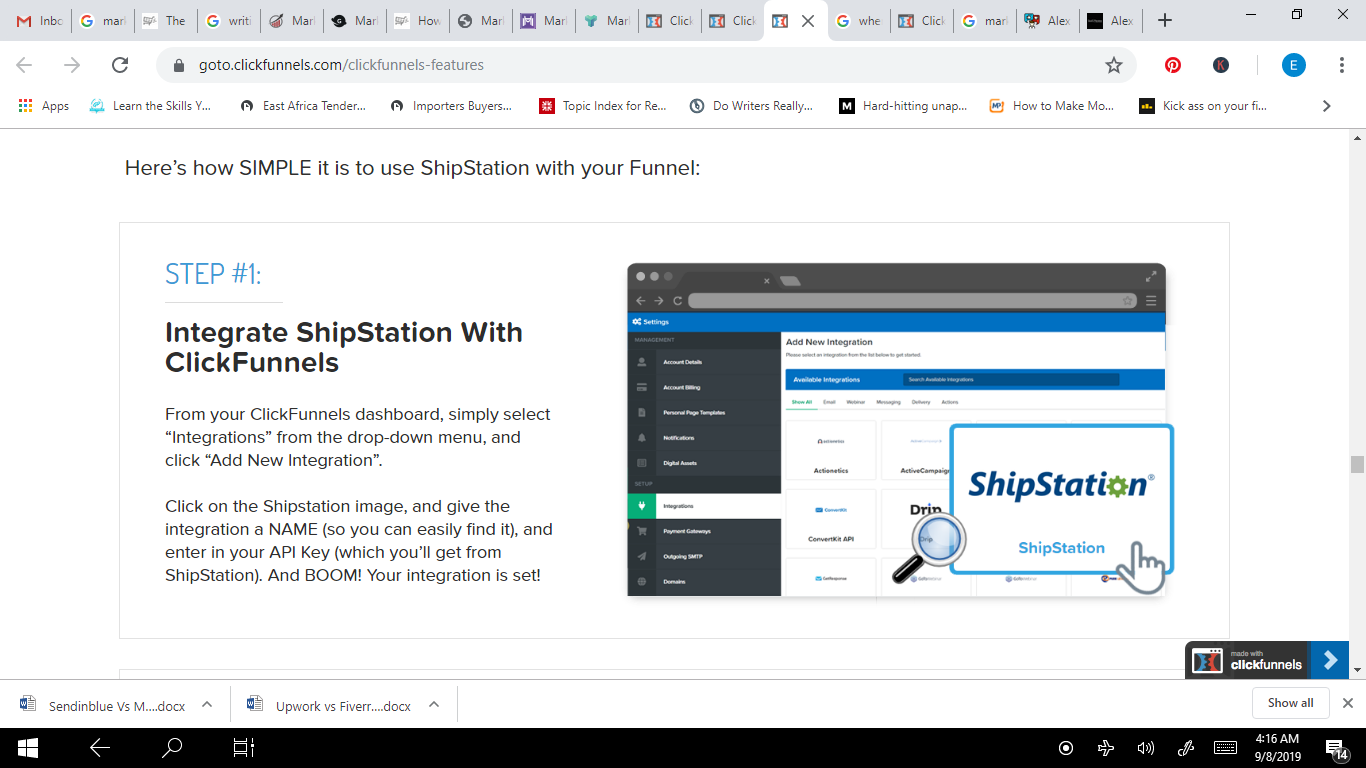This screenshot has width=1366, height=768.
Task: Open the Windows Start menu
Action: click(27, 748)
